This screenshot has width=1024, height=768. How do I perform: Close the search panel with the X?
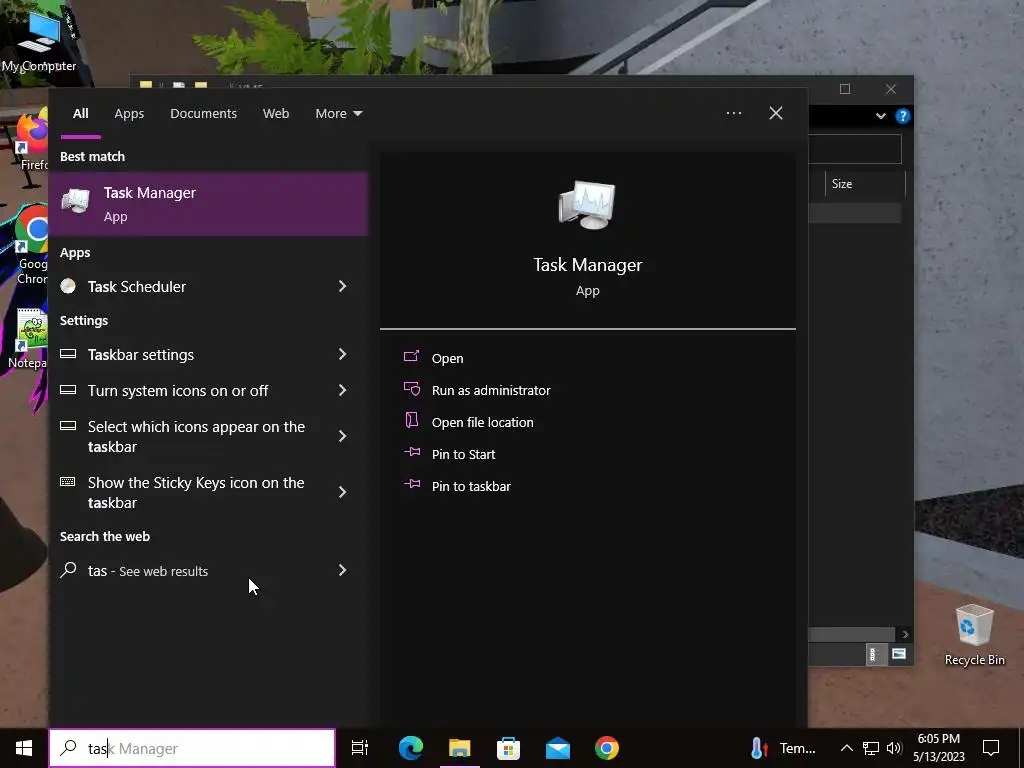coord(776,113)
